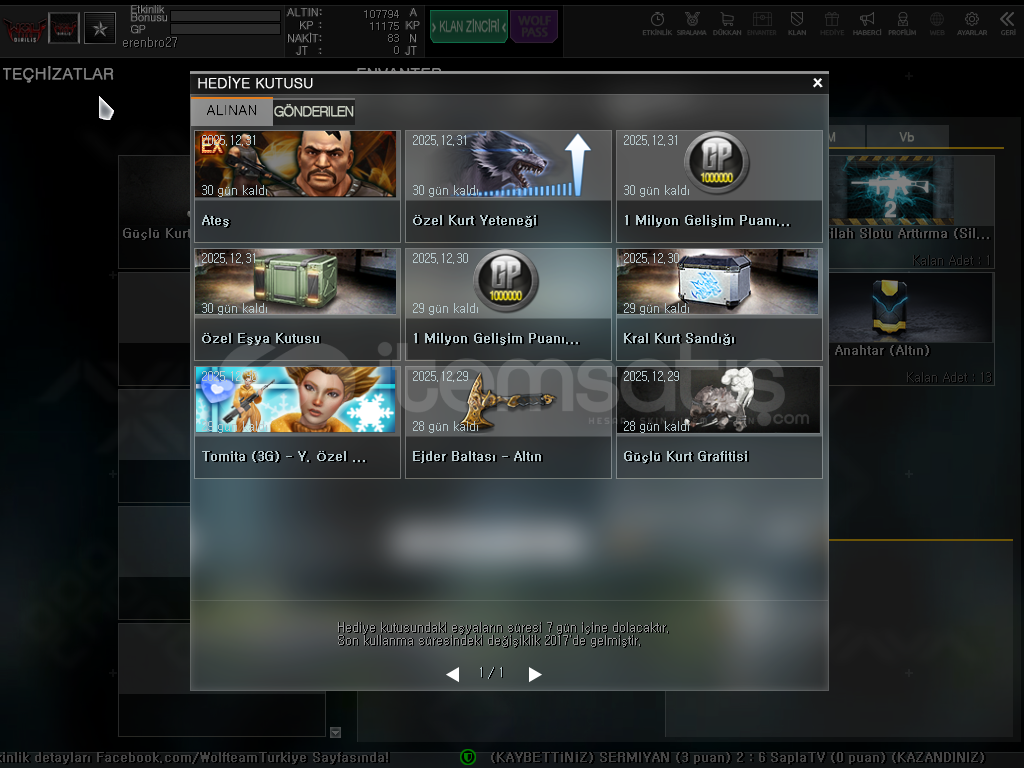Click the erenbro27 username
Image resolution: width=1024 pixels, height=768 pixels.
[x=150, y=43]
